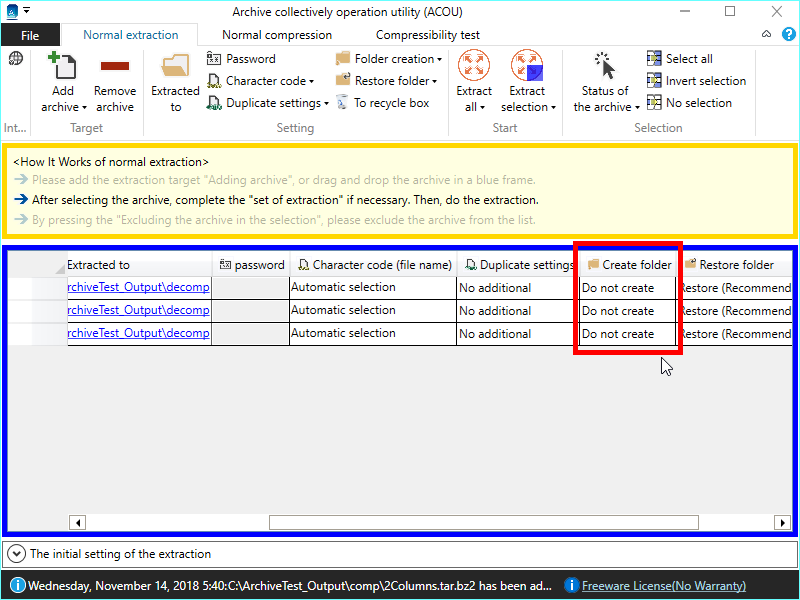This screenshot has width=800, height=600.
Task: Click the Extract selection icon
Action: (527, 67)
